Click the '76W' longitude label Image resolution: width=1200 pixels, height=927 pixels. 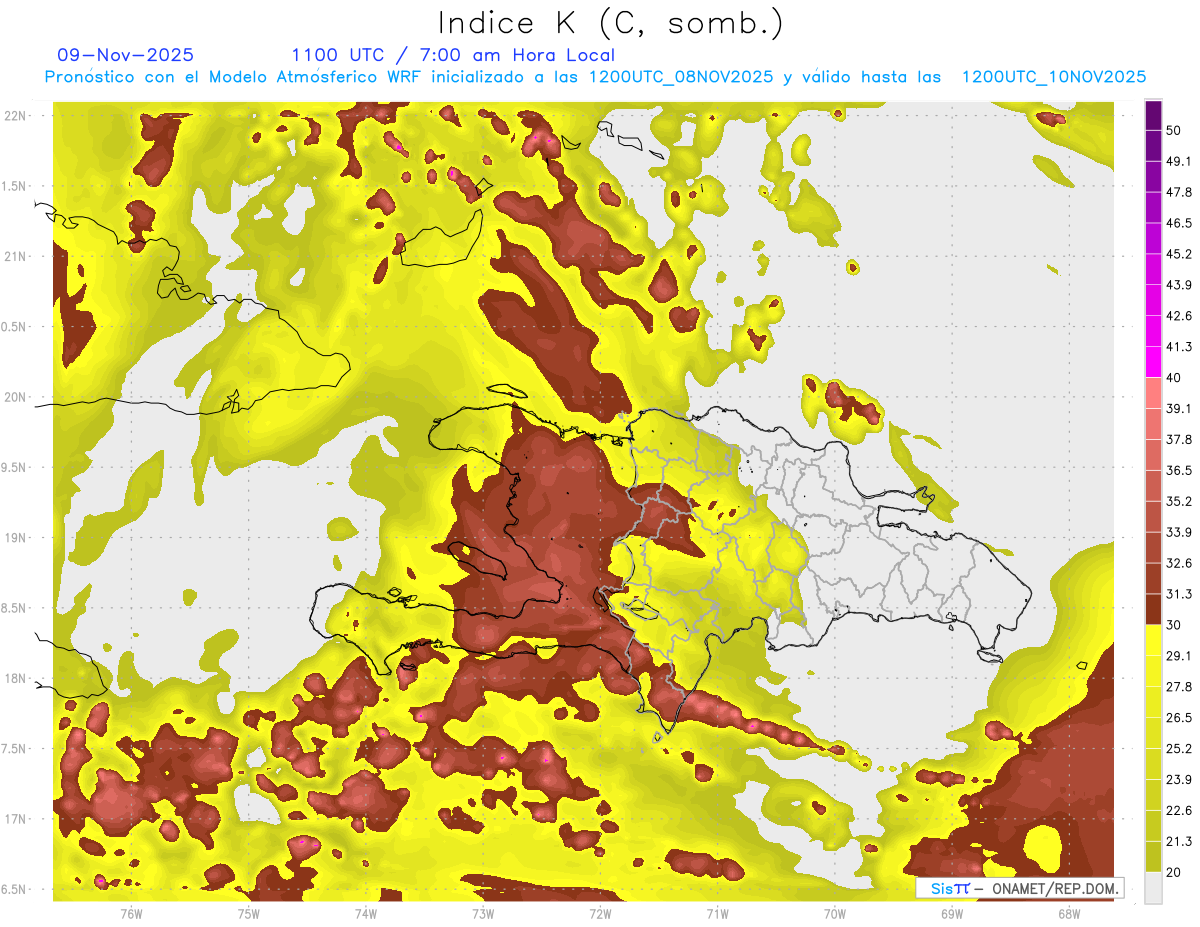point(131,914)
